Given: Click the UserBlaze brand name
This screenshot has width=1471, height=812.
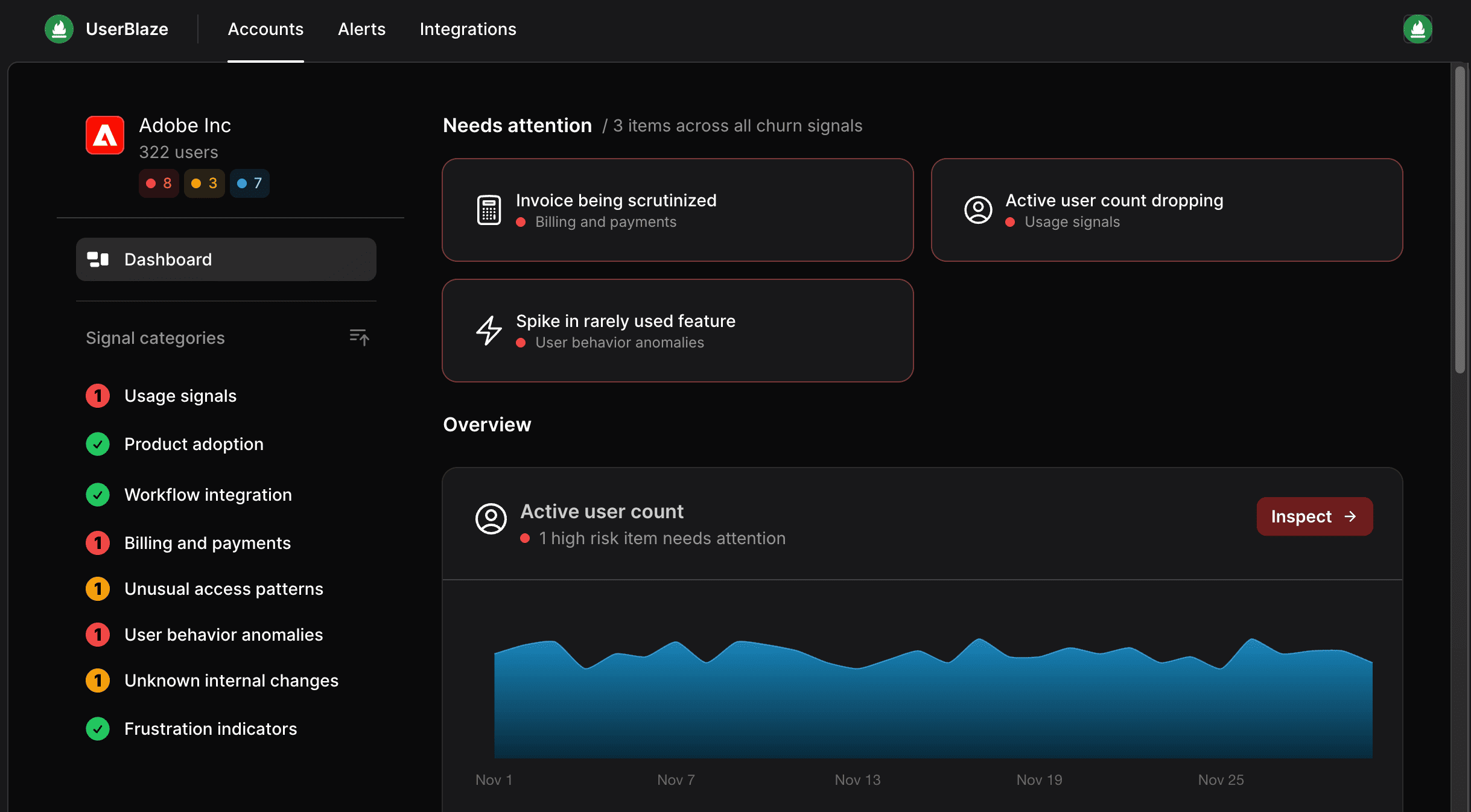Looking at the screenshot, I should point(127,29).
